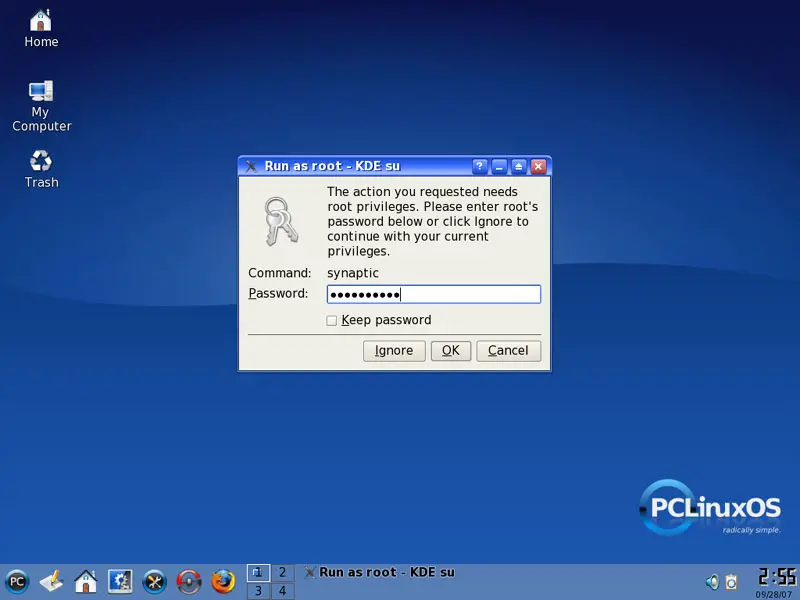
Task: Confirm with the OK button
Action: tap(451, 351)
